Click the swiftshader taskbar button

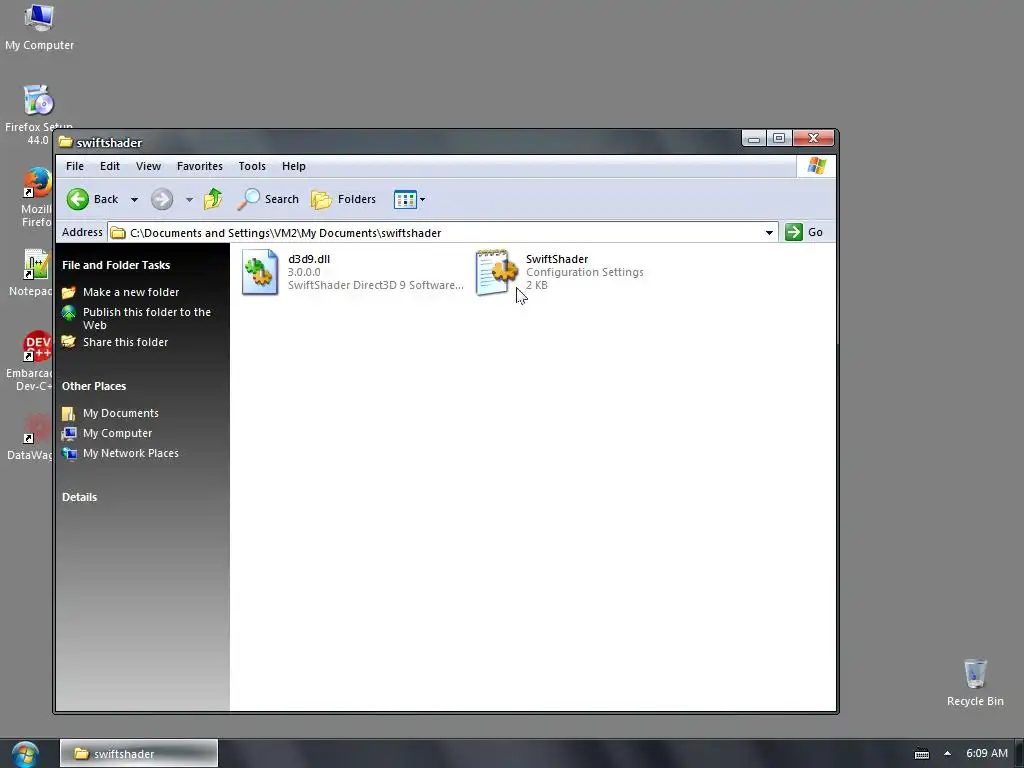click(139, 754)
